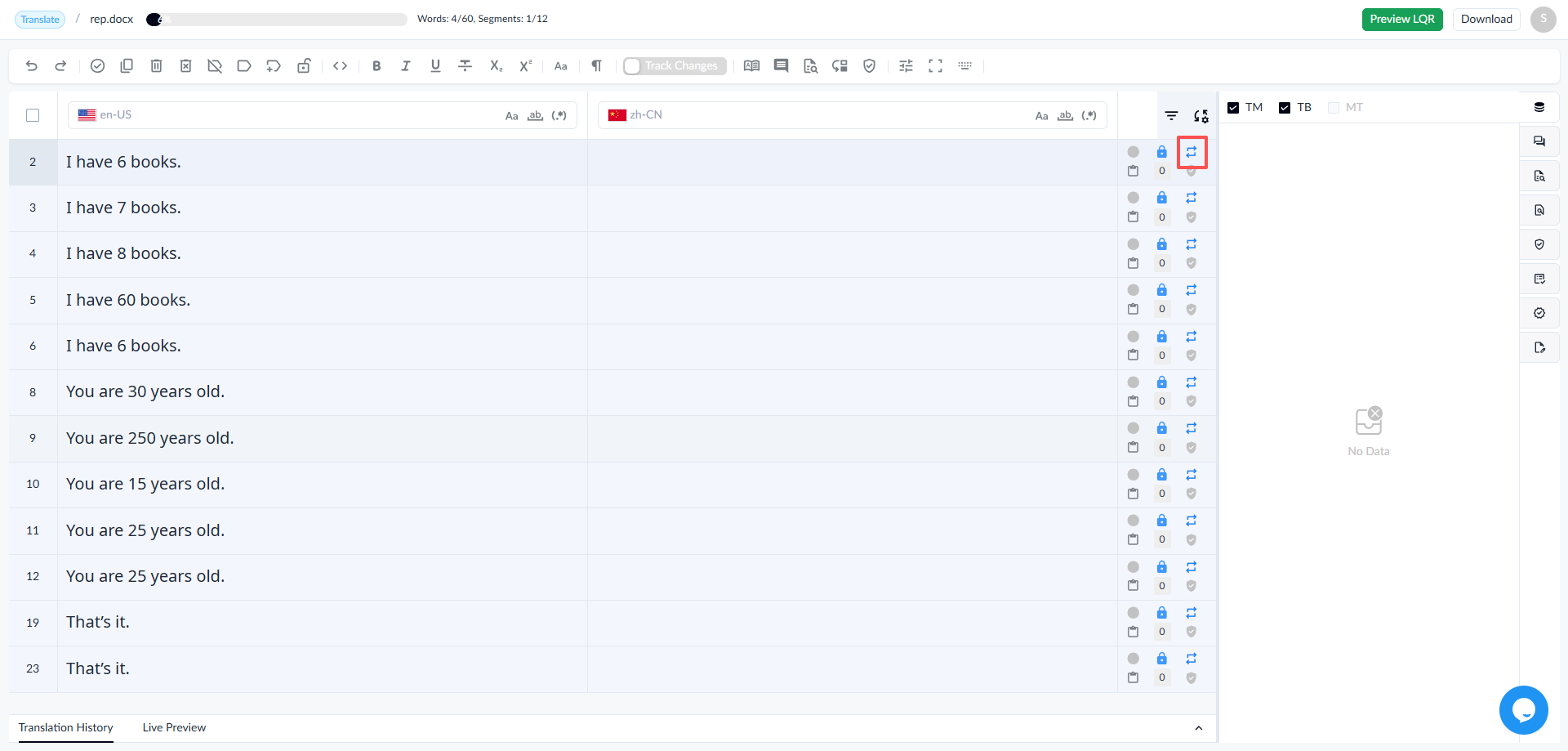The height and width of the screenshot is (751, 1568).
Task: Undo the last edit in toolbar
Action: tap(32, 66)
